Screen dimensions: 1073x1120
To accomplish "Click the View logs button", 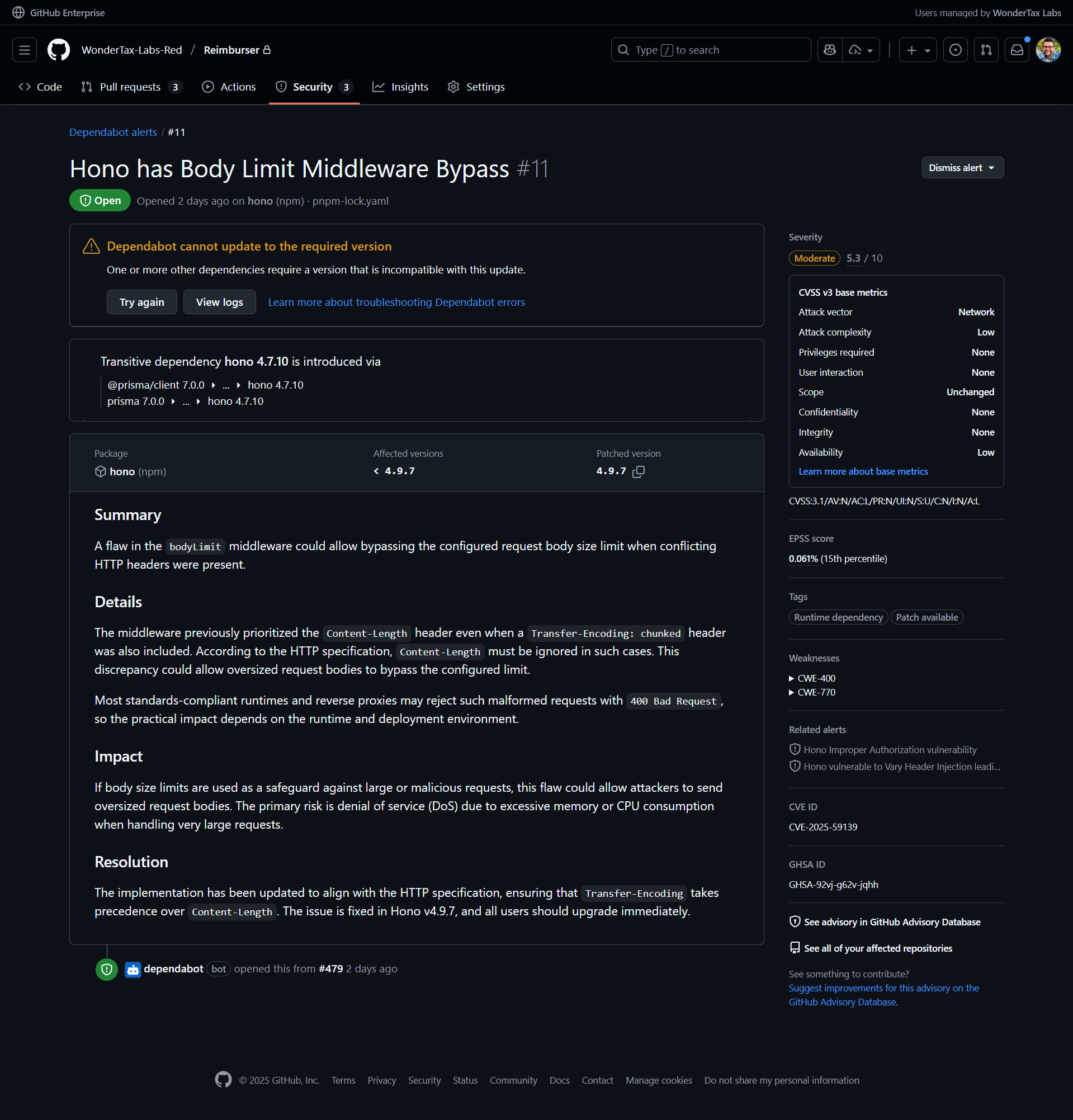I will click(219, 303).
